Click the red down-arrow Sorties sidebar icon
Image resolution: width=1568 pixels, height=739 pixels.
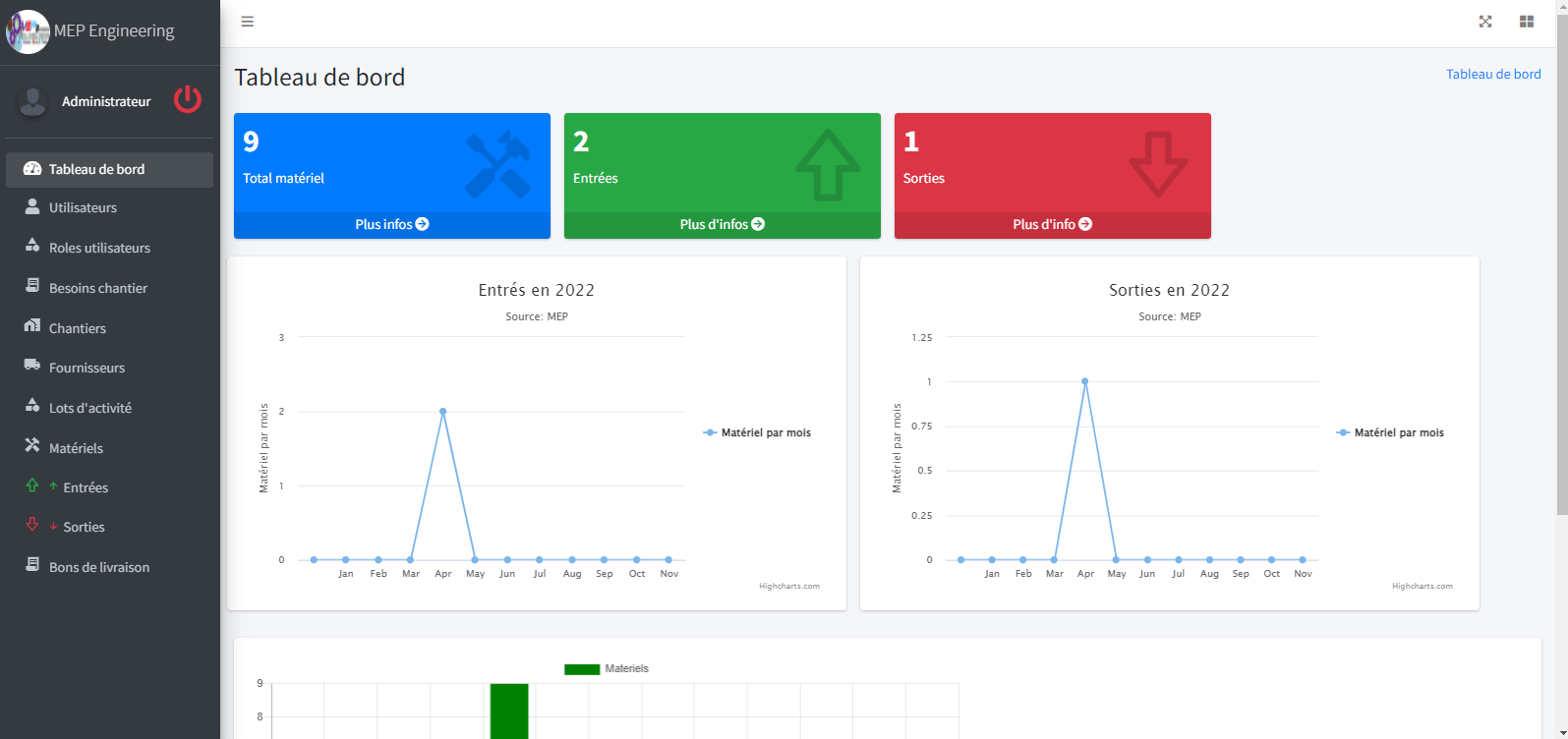tap(32, 525)
